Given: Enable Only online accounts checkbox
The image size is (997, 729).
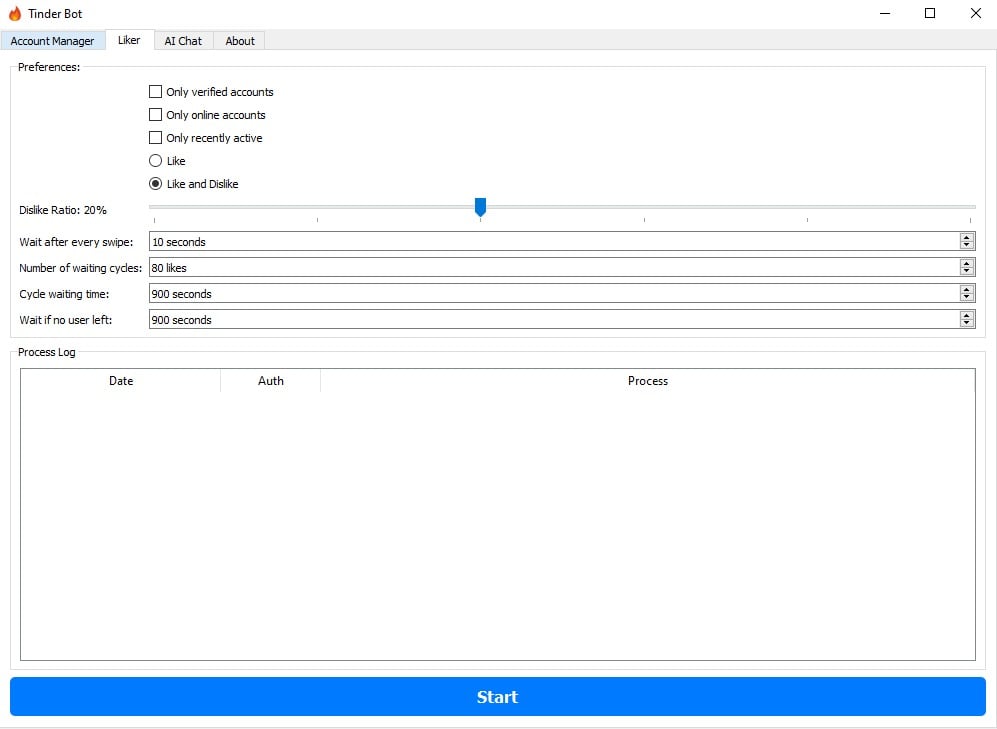Looking at the screenshot, I should (155, 114).
